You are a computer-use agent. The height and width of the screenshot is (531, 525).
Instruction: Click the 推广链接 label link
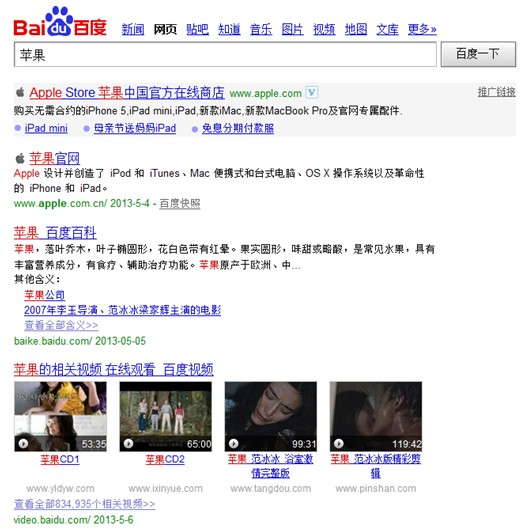point(497,91)
